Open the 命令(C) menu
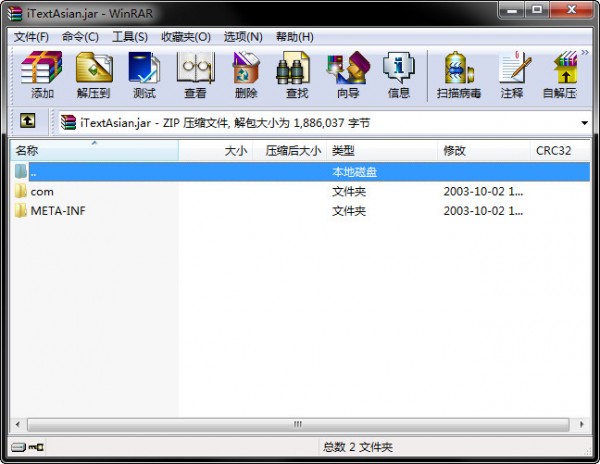 point(80,37)
